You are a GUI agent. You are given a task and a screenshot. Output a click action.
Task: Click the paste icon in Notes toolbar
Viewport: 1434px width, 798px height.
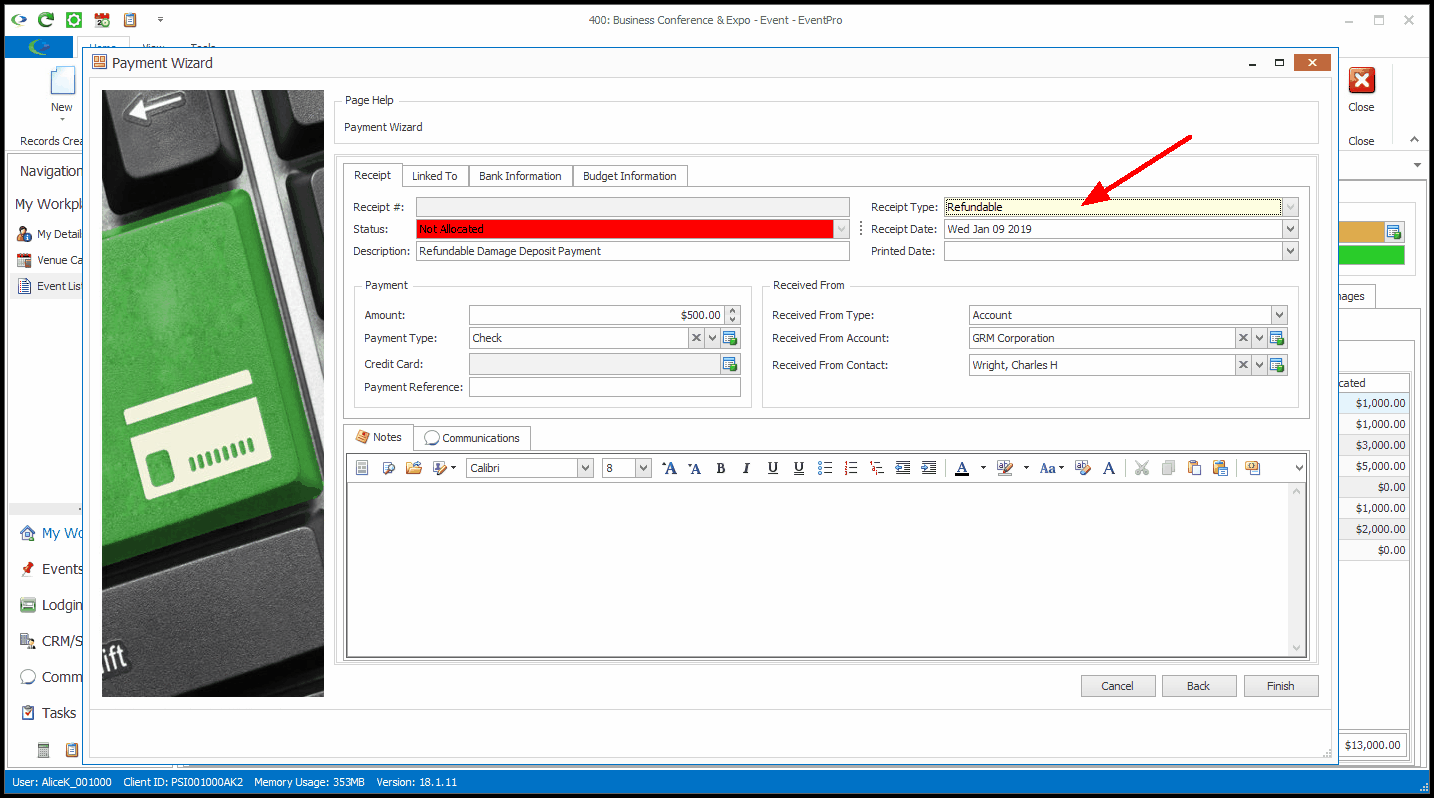click(x=1194, y=468)
